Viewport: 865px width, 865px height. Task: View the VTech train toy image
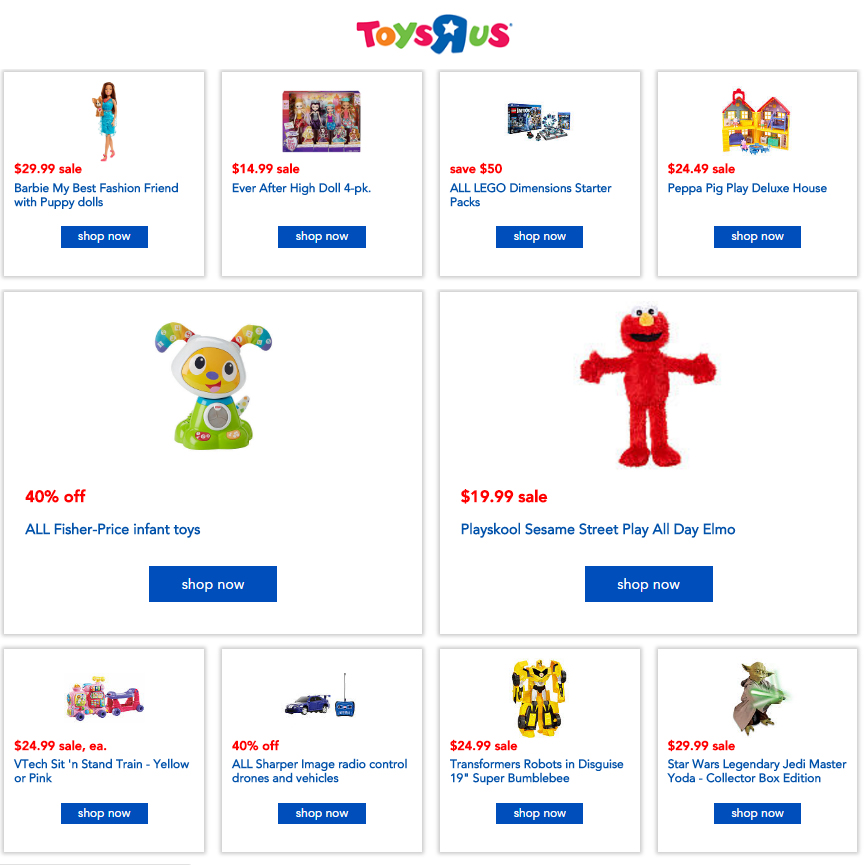(x=105, y=698)
